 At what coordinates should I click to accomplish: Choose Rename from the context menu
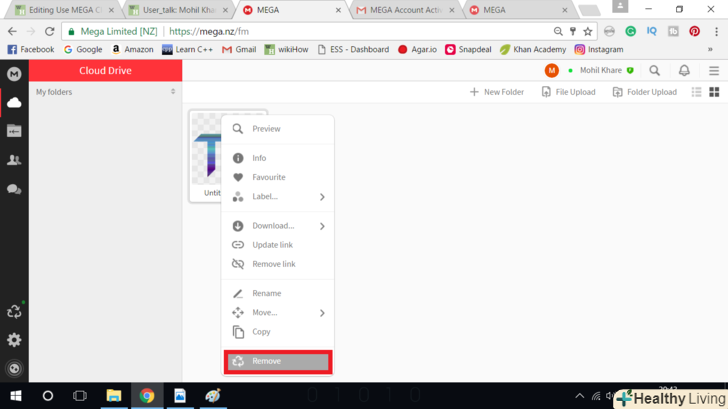(x=278, y=293)
